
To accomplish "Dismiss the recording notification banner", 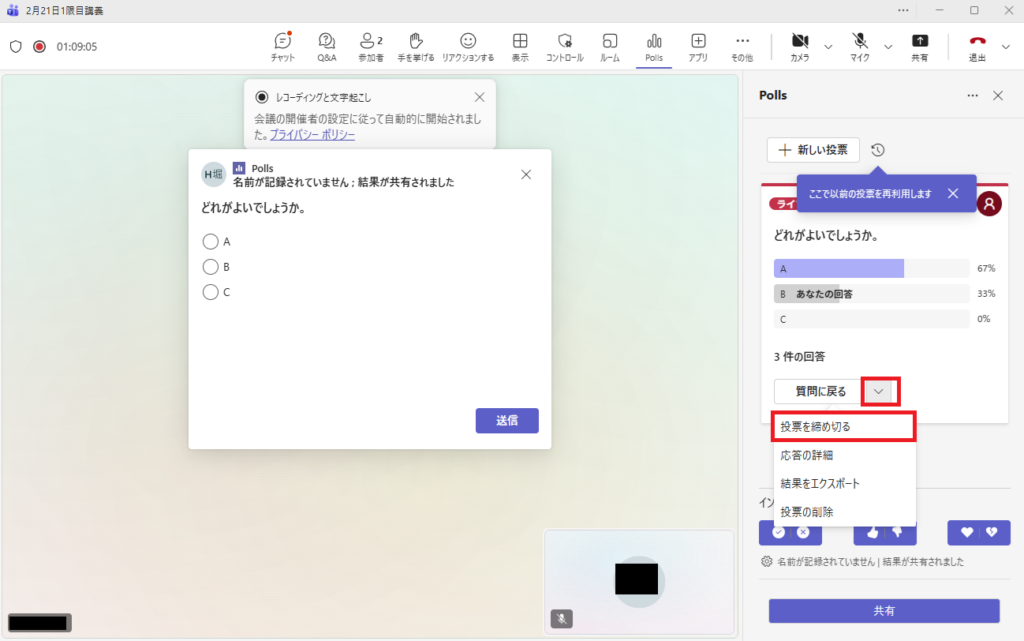I will (x=479, y=97).
